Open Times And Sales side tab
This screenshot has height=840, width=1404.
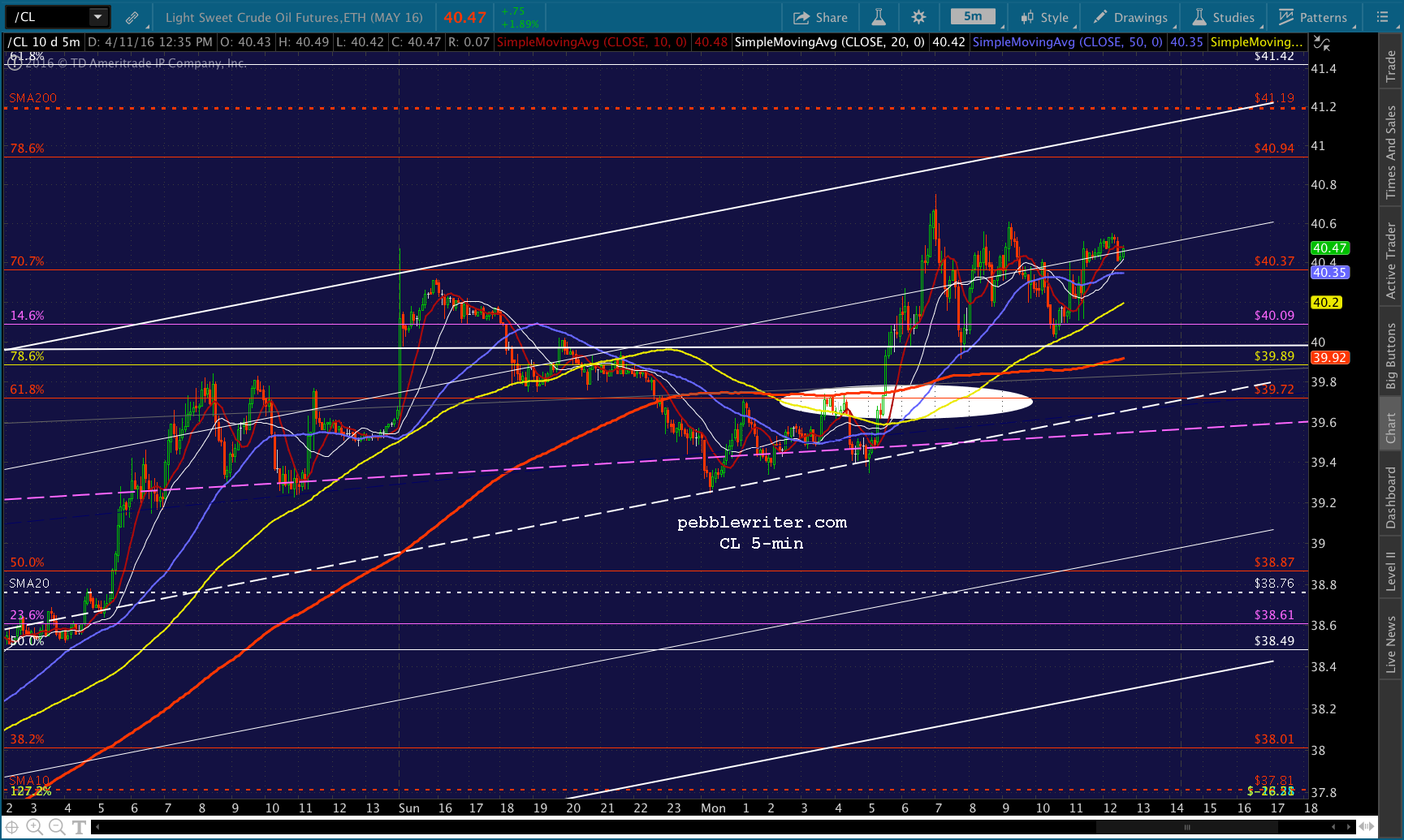tap(1391, 152)
